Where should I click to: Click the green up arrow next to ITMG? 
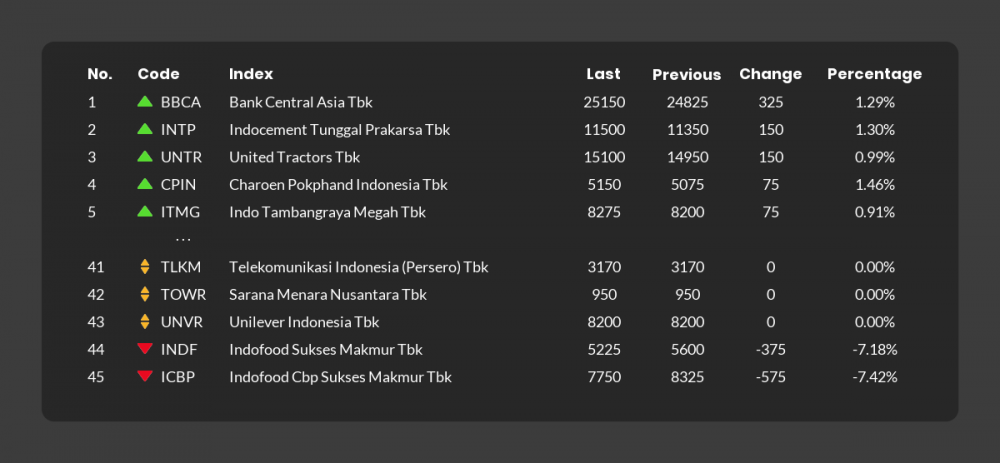(x=145, y=211)
